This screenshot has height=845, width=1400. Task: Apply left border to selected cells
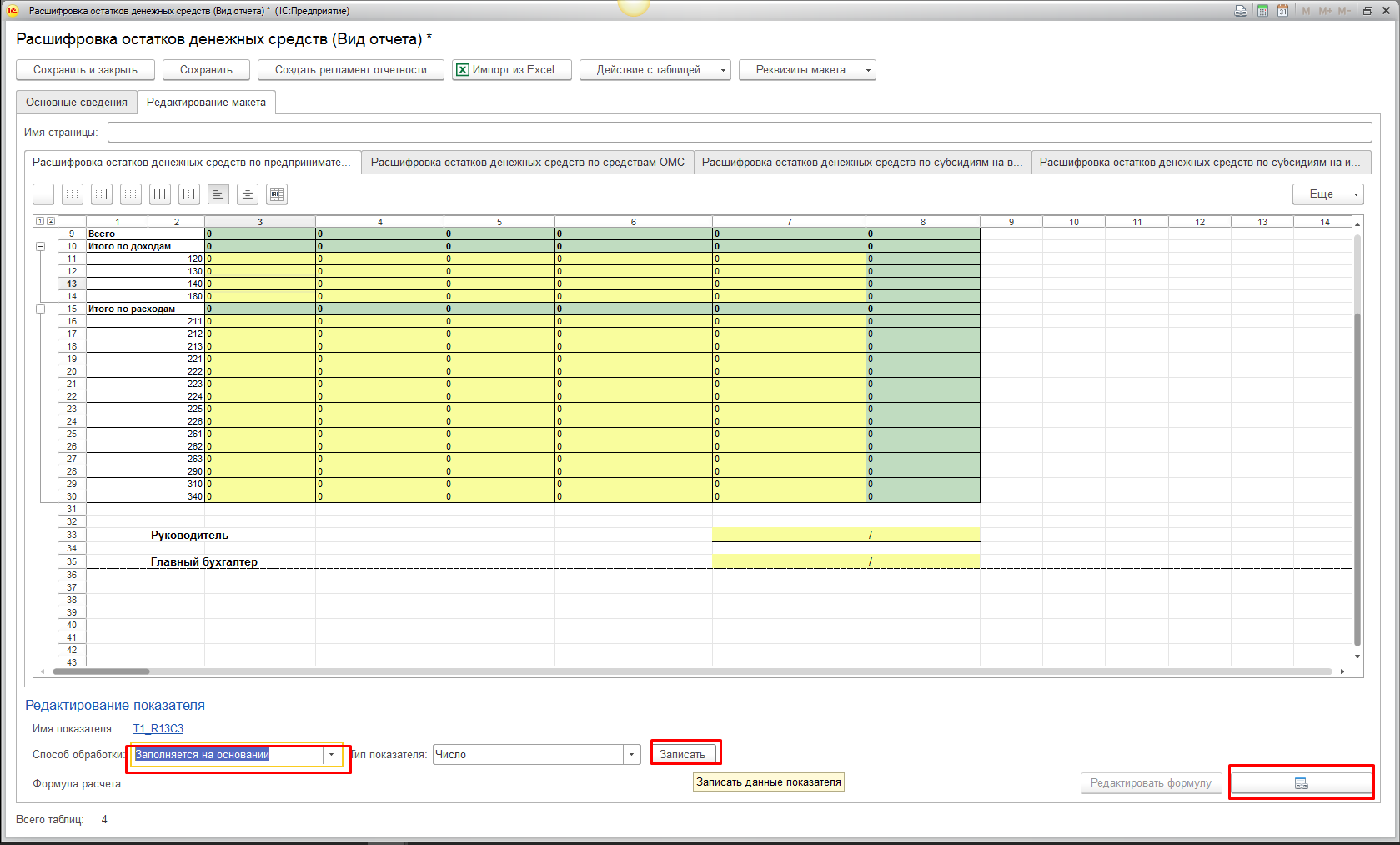[43, 194]
